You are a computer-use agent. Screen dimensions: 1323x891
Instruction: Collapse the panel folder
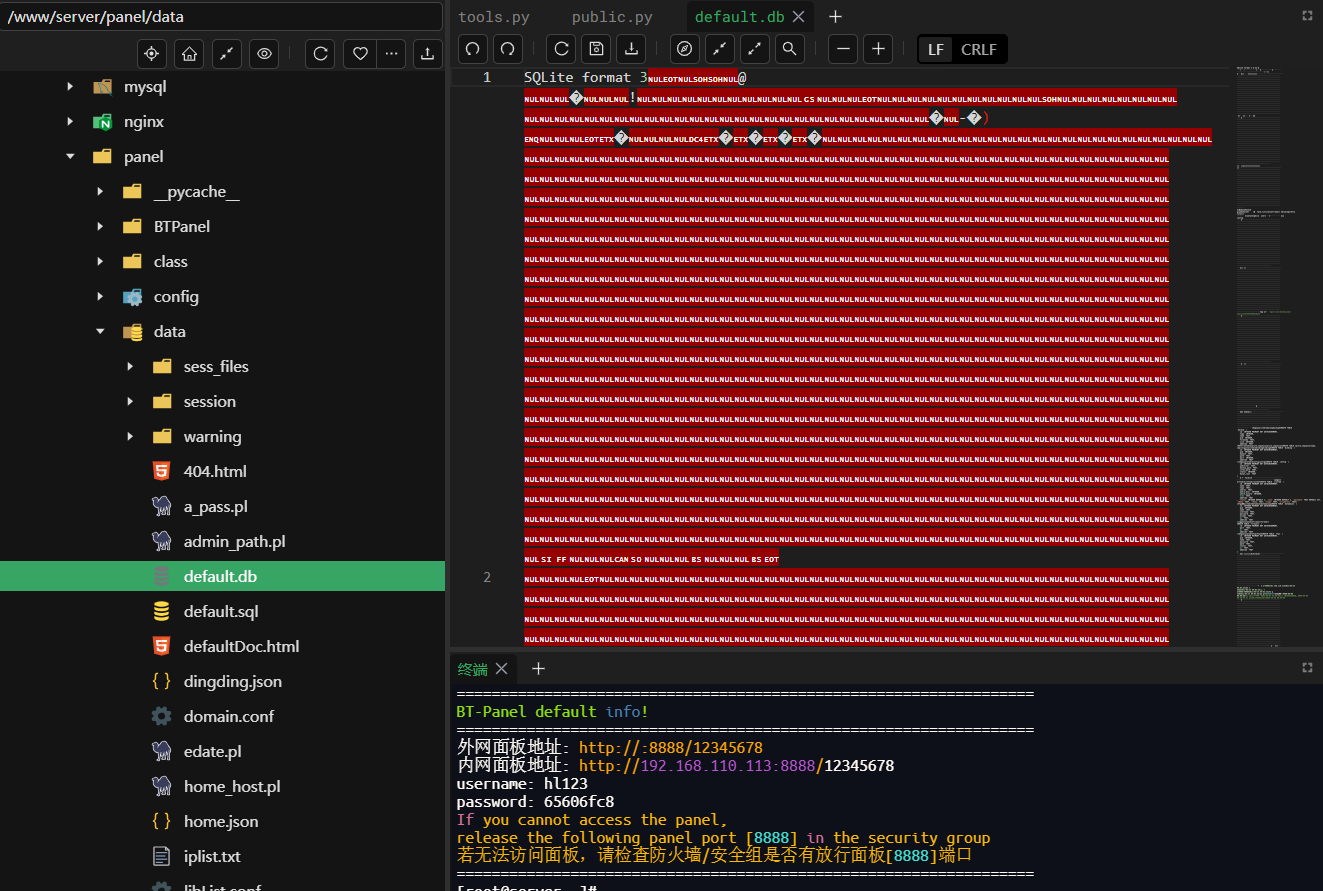70,157
